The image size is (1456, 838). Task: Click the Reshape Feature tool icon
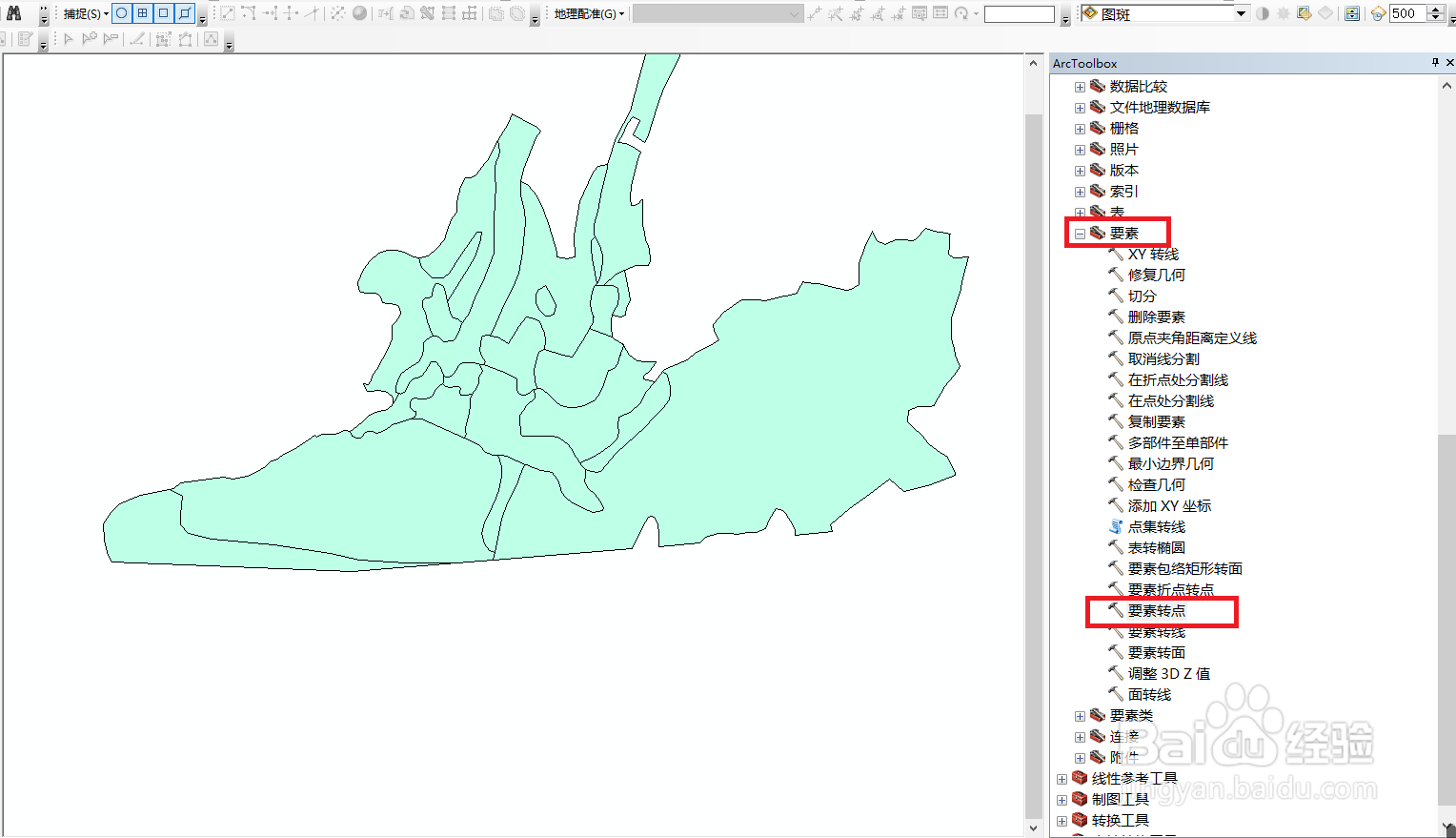183,39
